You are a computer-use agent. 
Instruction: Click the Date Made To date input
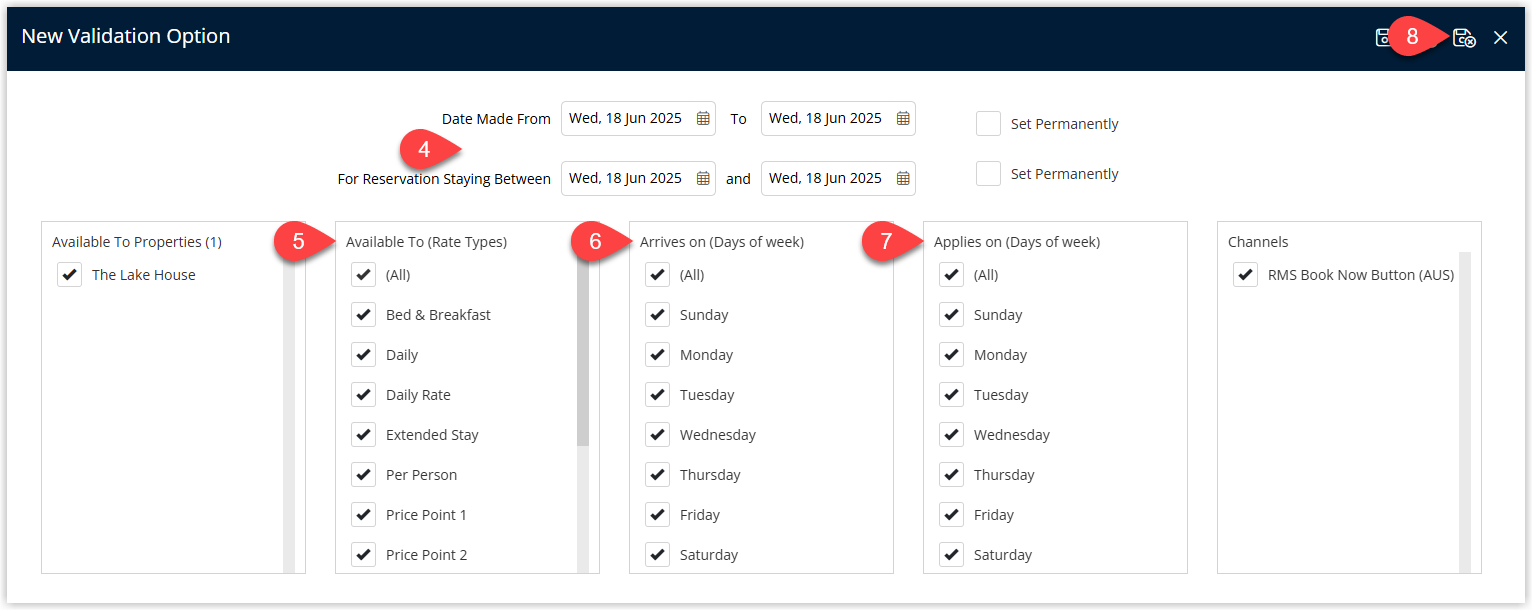(x=838, y=118)
